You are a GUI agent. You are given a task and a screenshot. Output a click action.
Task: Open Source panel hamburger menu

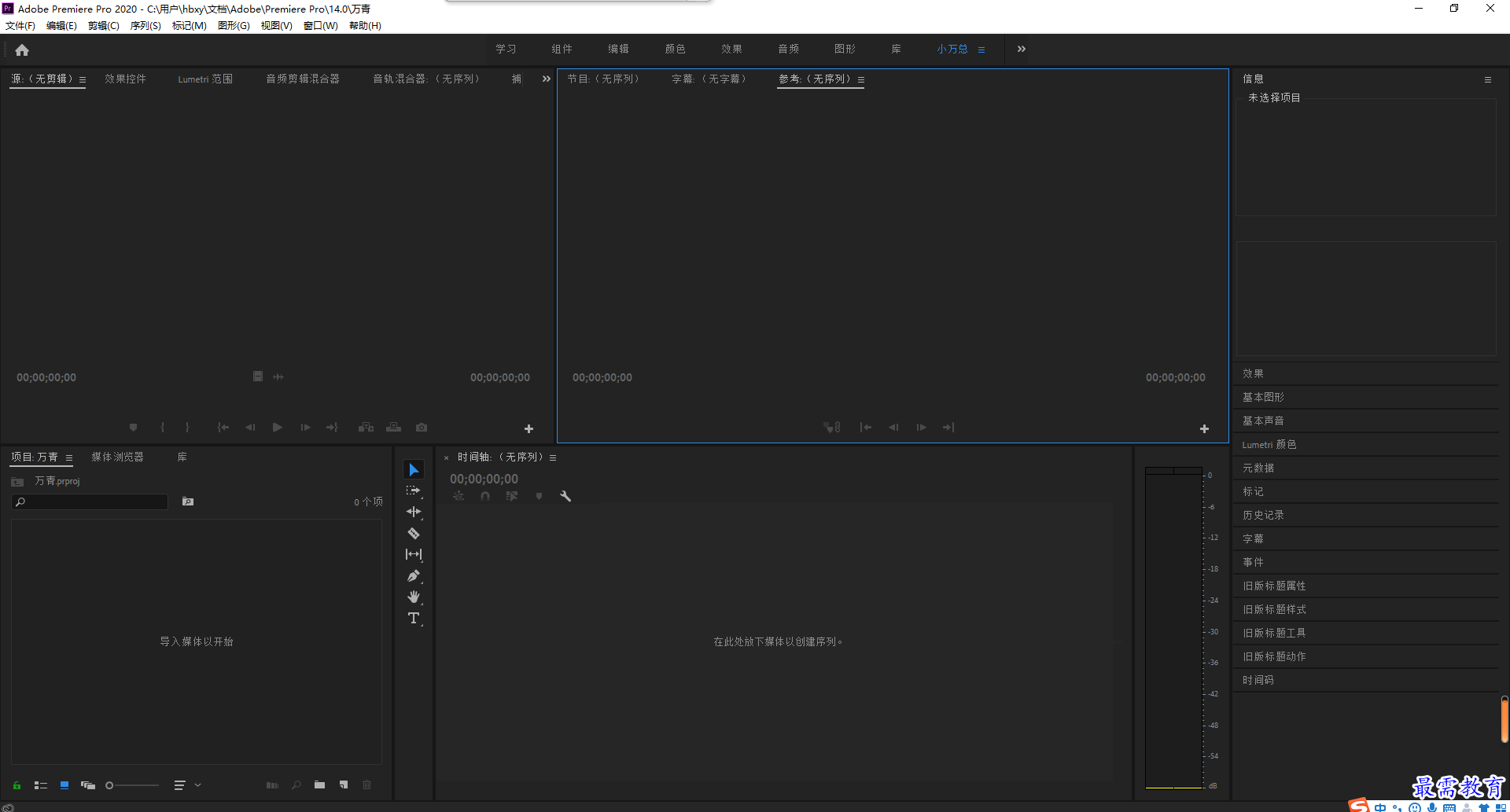(x=83, y=79)
